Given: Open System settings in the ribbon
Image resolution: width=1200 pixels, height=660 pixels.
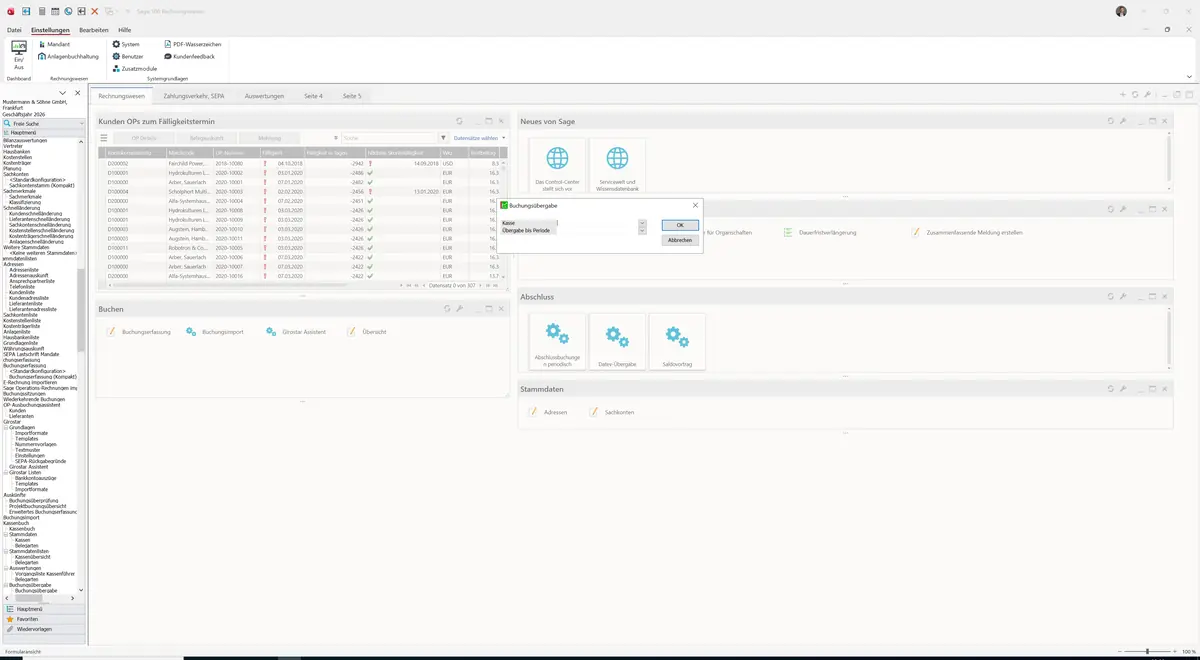Looking at the screenshot, I should click(126, 44).
